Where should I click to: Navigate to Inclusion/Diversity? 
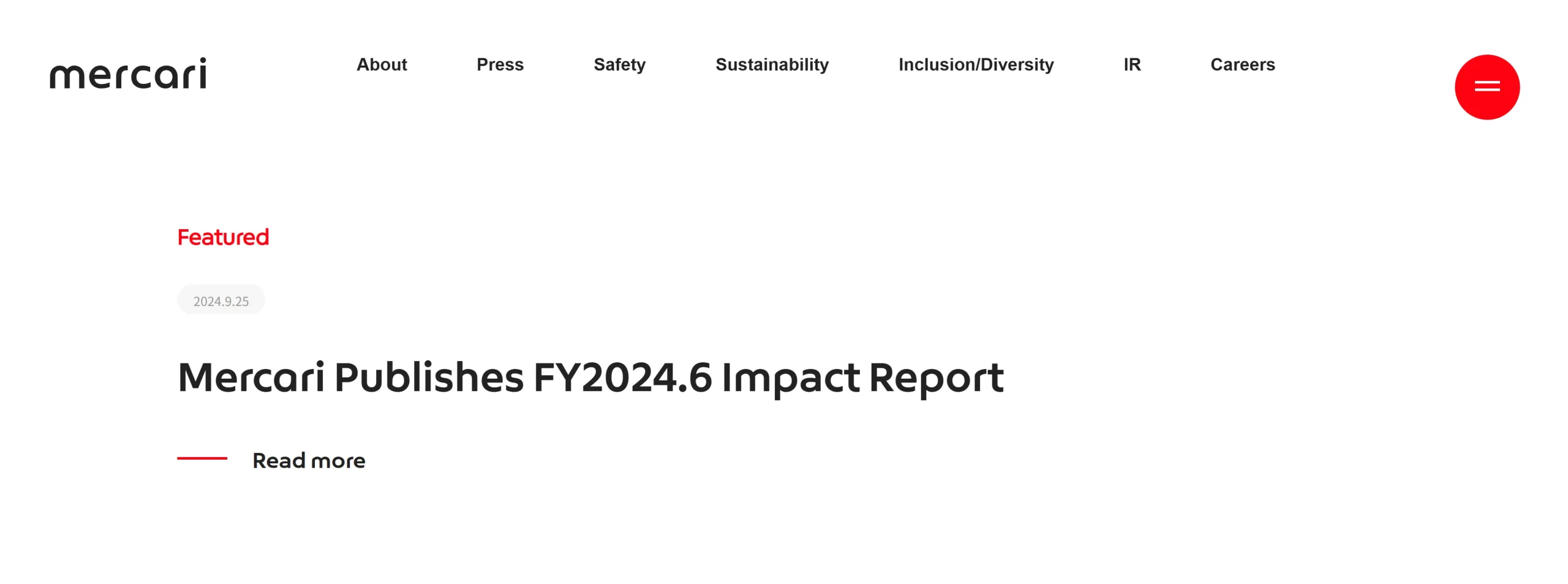point(976,65)
